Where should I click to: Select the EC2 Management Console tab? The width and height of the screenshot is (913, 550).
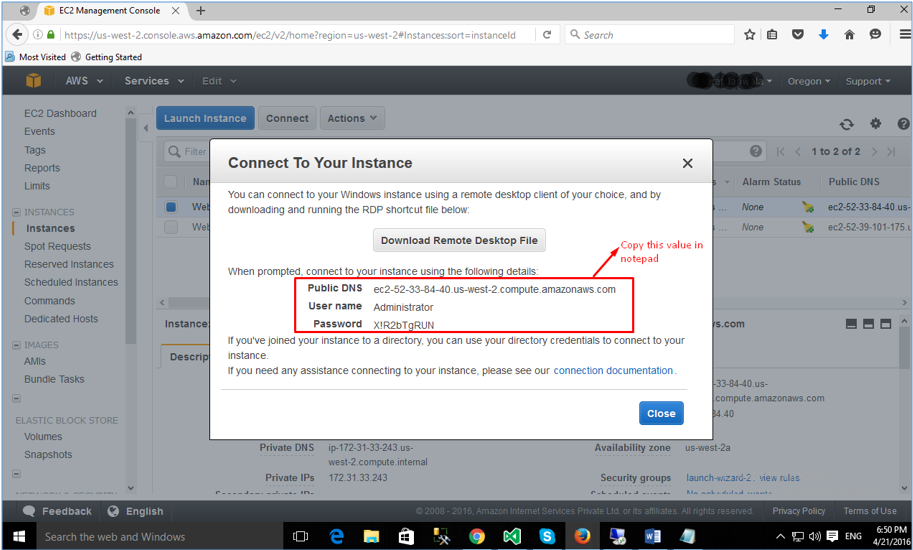coord(109,10)
